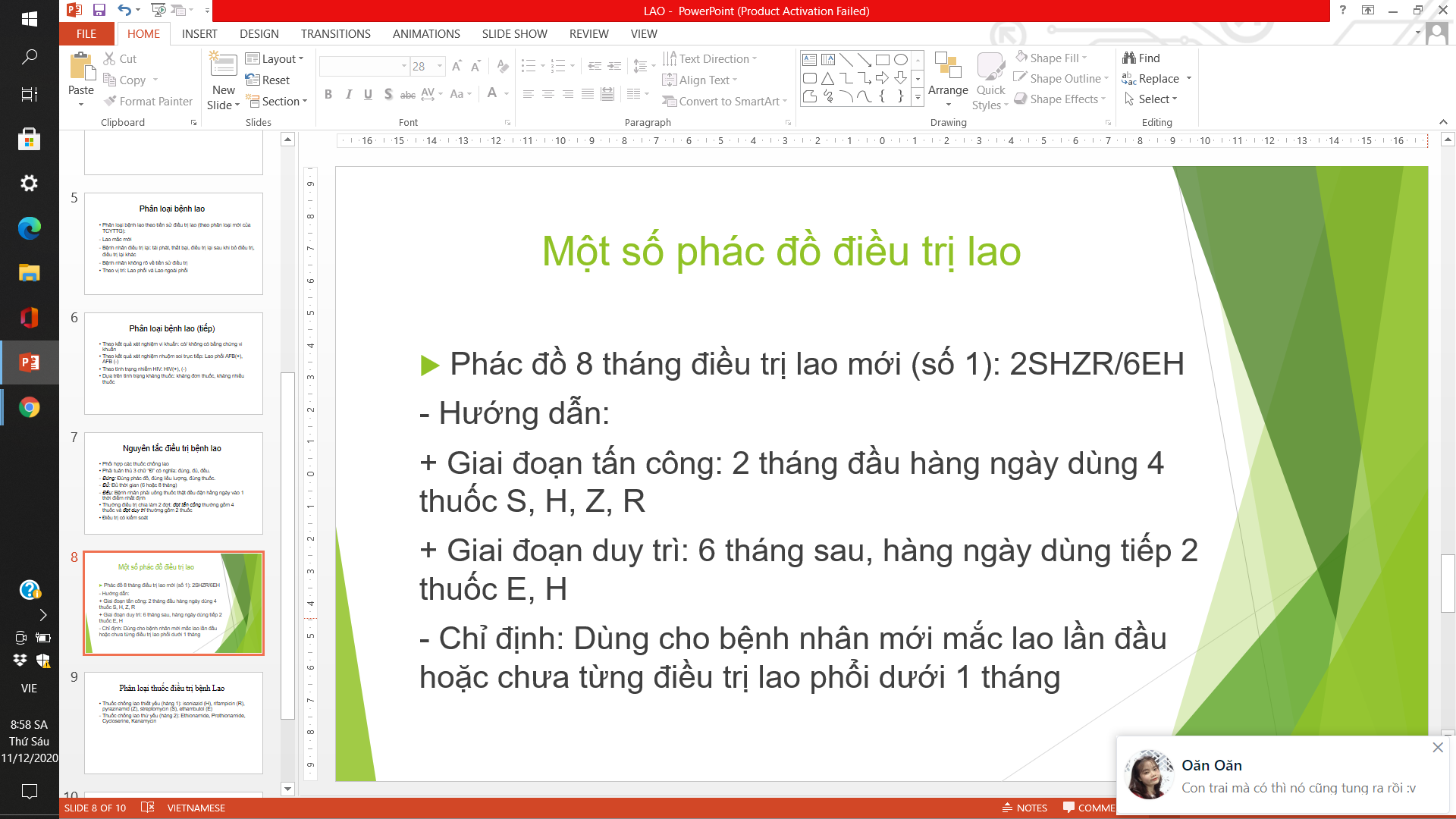Image resolution: width=1456 pixels, height=819 pixels.
Task: Click the Clear All Formatting icon
Action: pyautogui.click(x=502, y=67)
